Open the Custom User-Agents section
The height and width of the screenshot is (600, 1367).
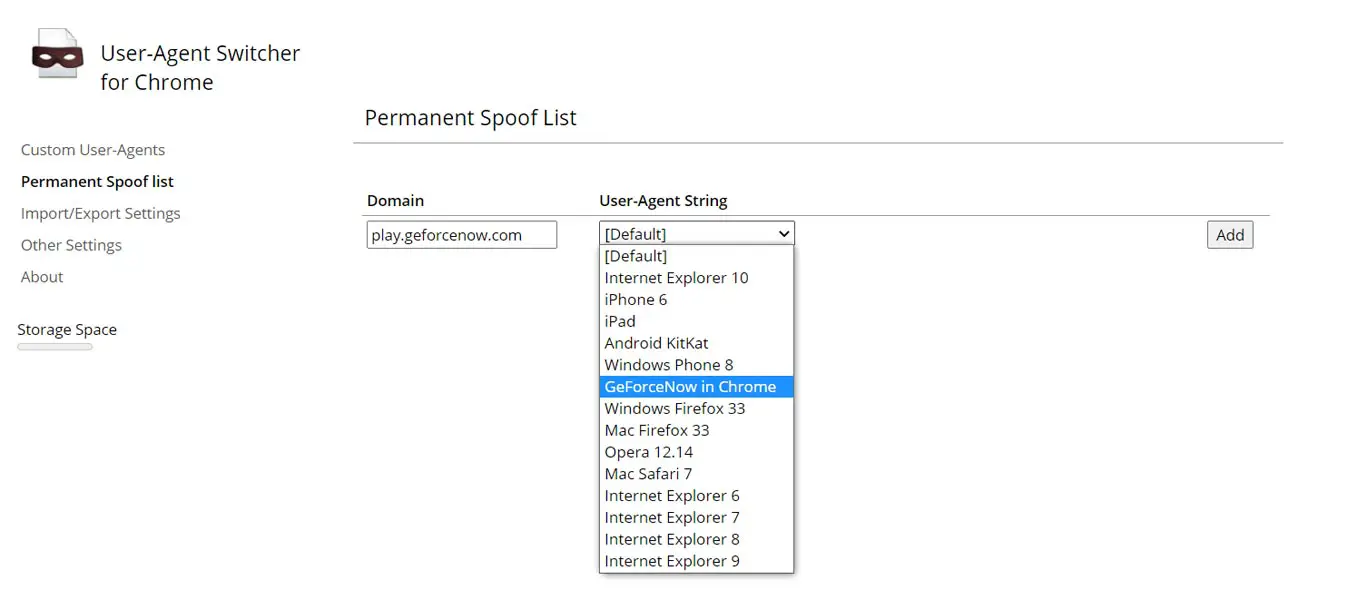click(x=93, y=150)
